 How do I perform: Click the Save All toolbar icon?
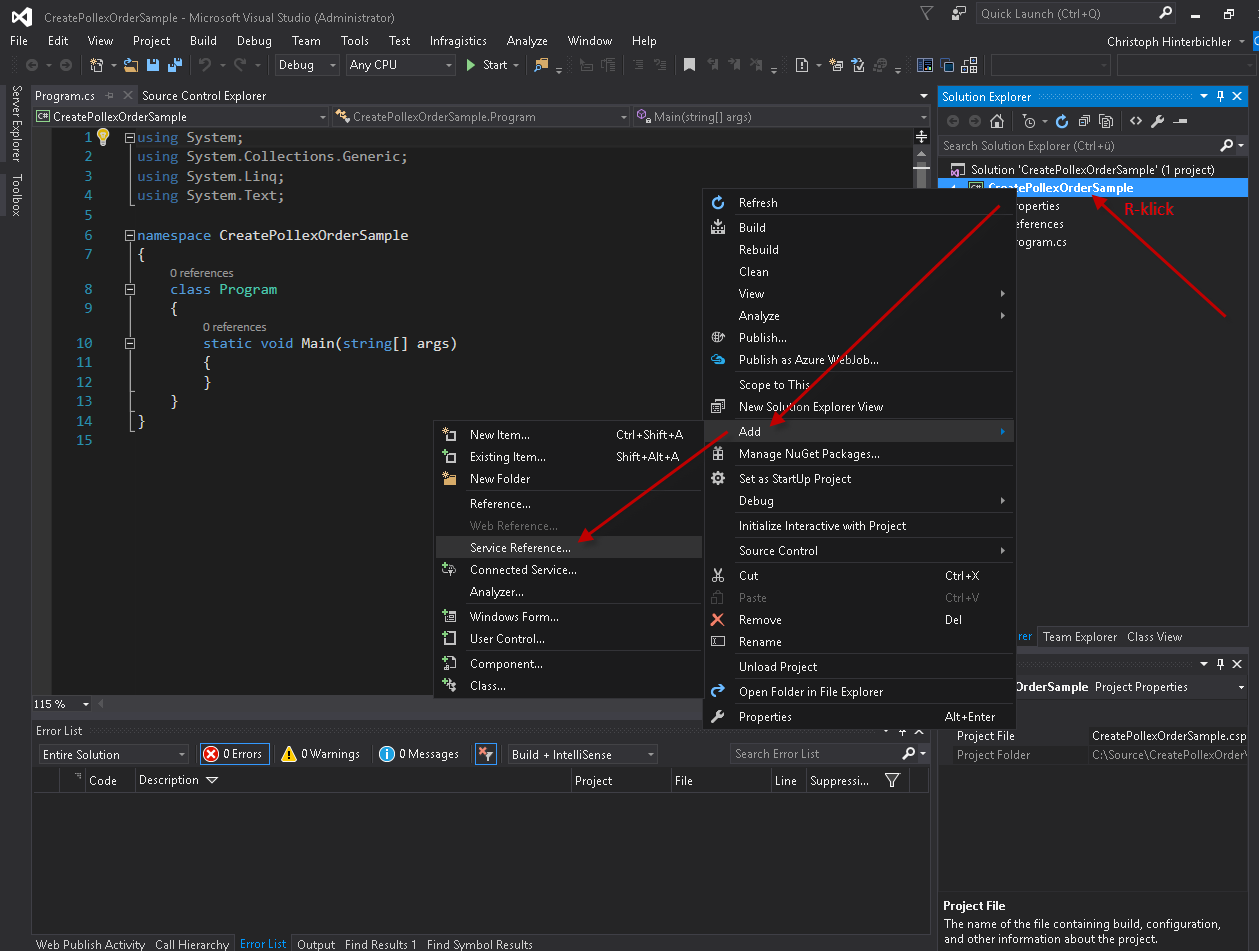coord(175,65)
